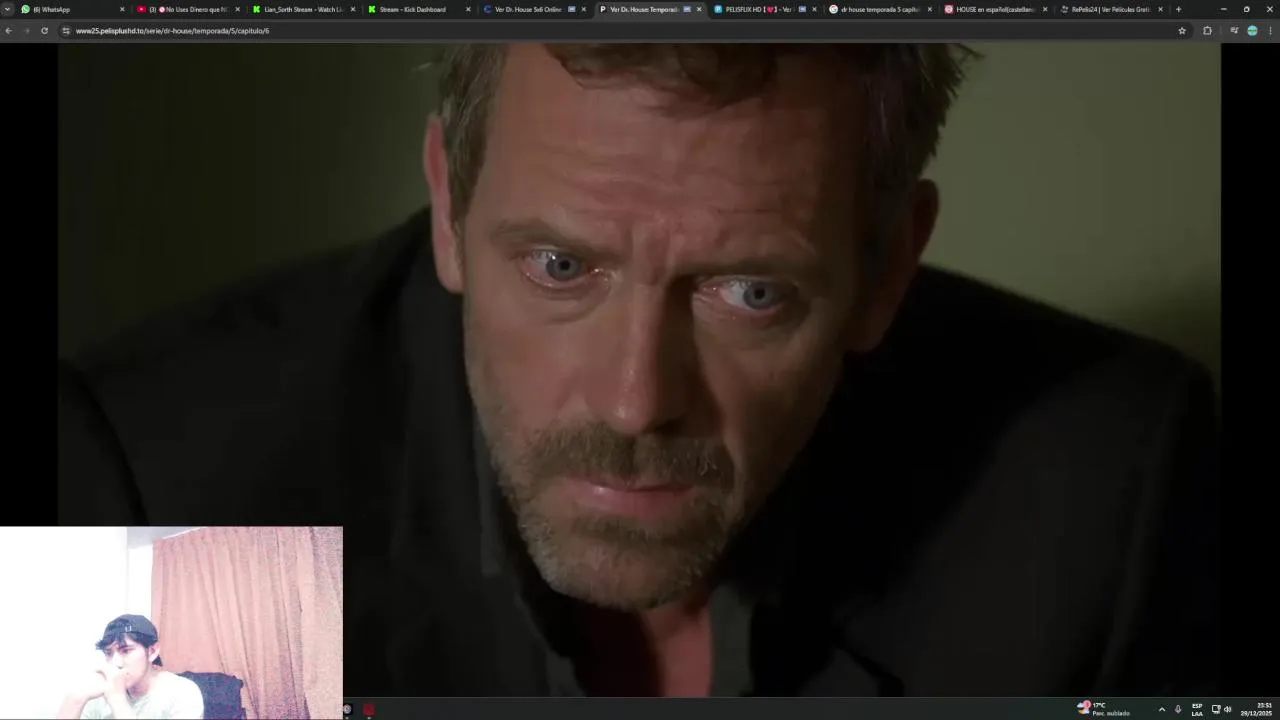Minimize the Chrome window
The width and height of the screenshot is (1280, 720).
tap(1223, 9)
